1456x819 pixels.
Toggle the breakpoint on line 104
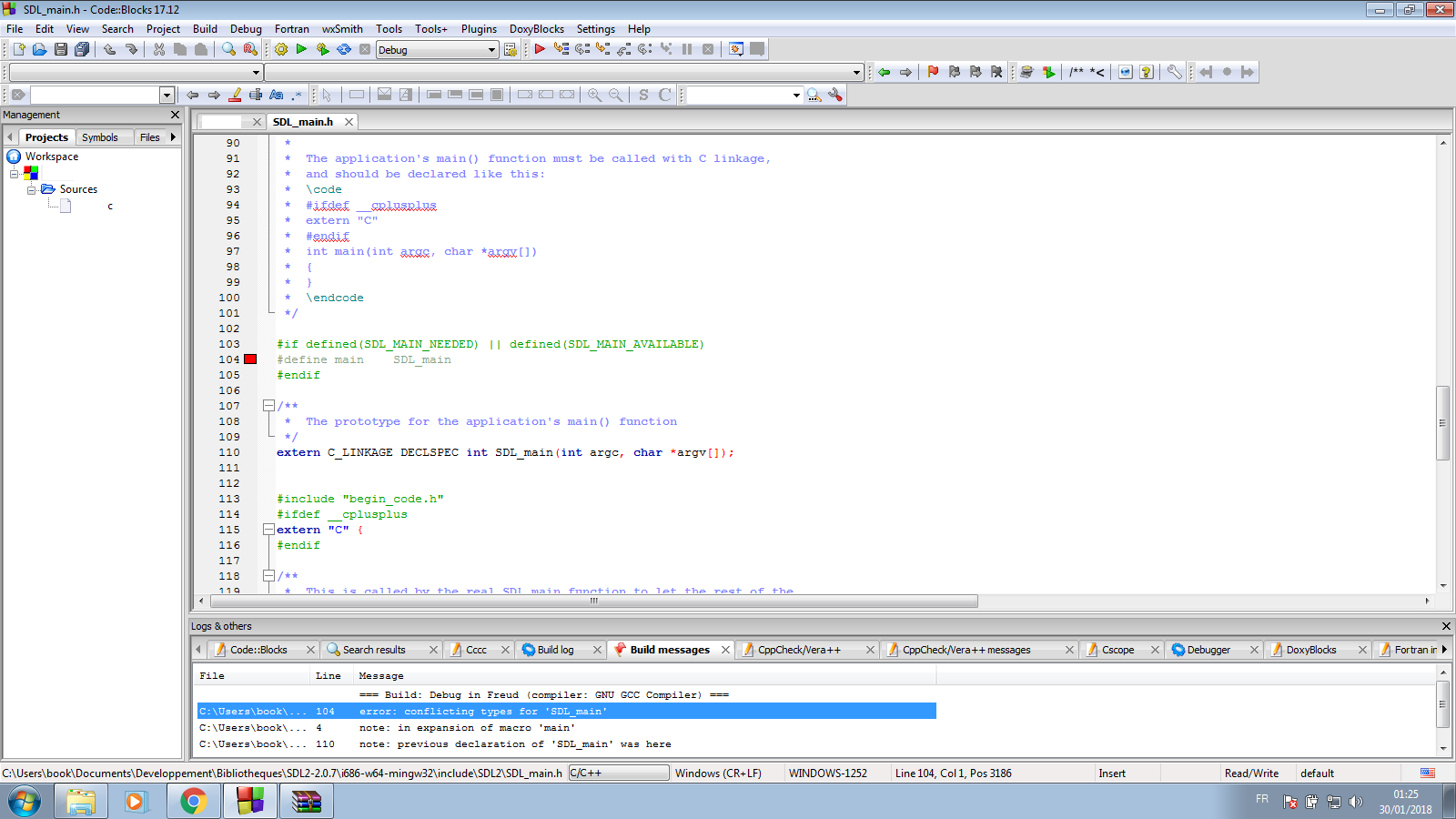[x=250, y=359]
